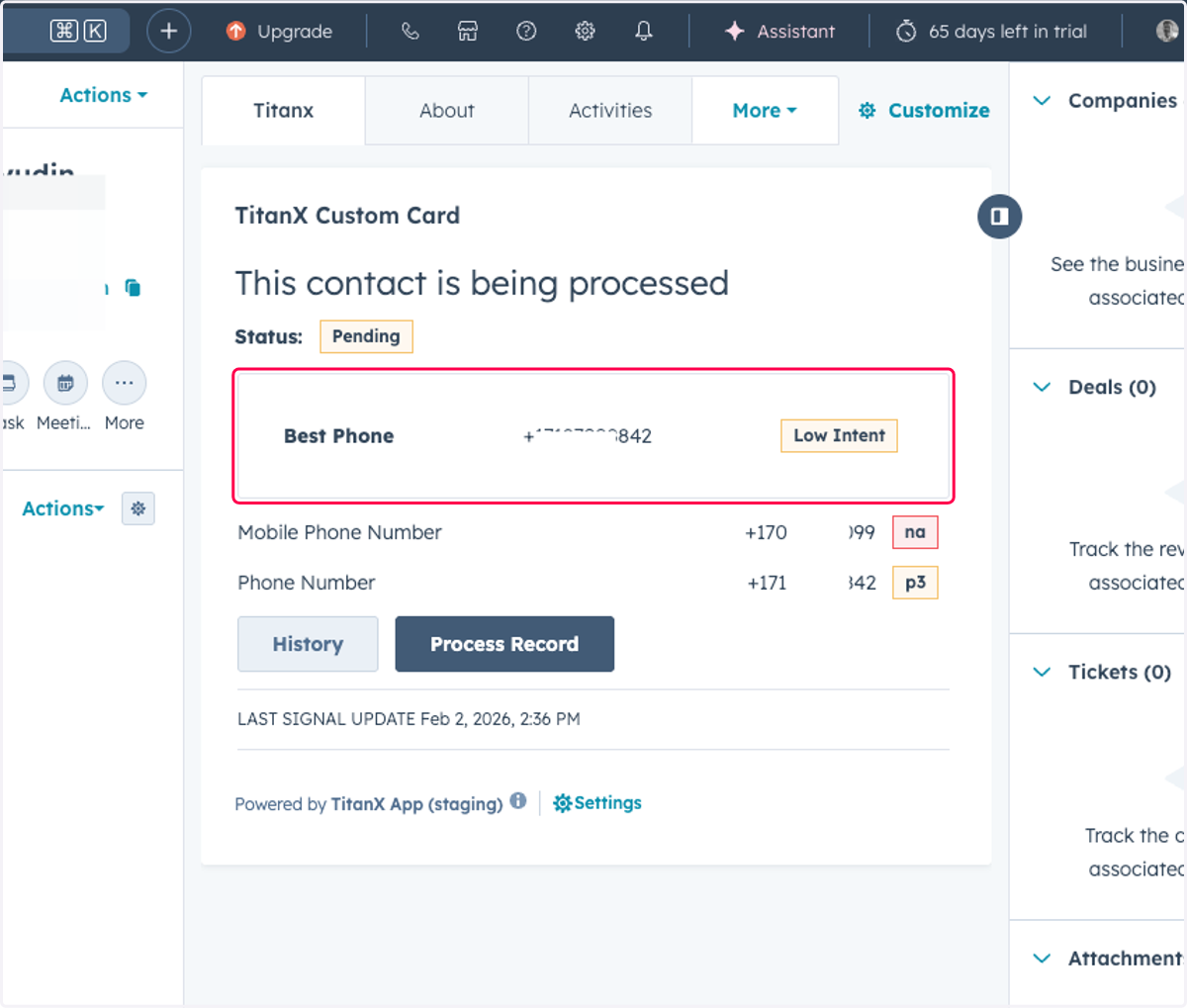Click the More ellipsis action icon
The width and height of the screenshot is (1187, 1008).
pos(124,383)
